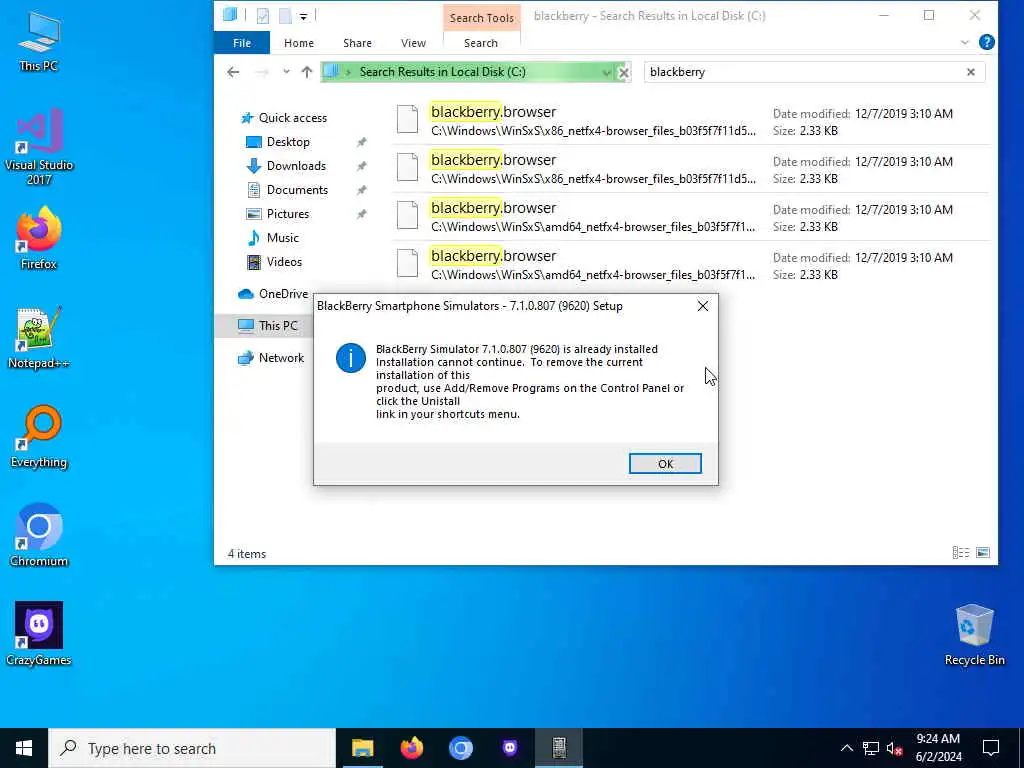Close the BlackBerry Smartphone Simulators Setup dialog
The width and height of the screenshot is (1024, 768).
tap(703, 306)
